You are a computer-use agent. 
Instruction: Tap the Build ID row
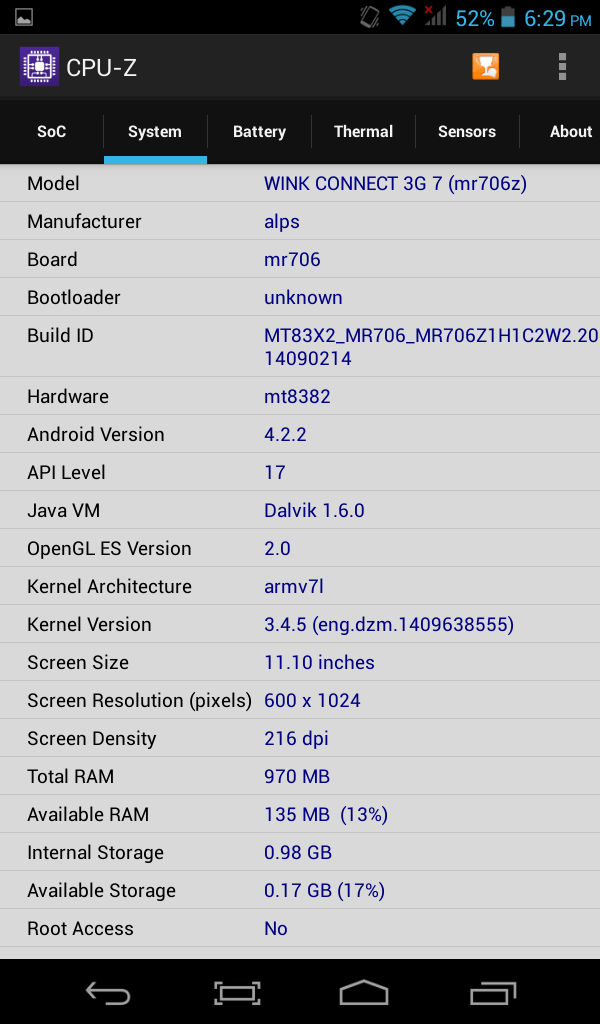[x=300, y=346]
